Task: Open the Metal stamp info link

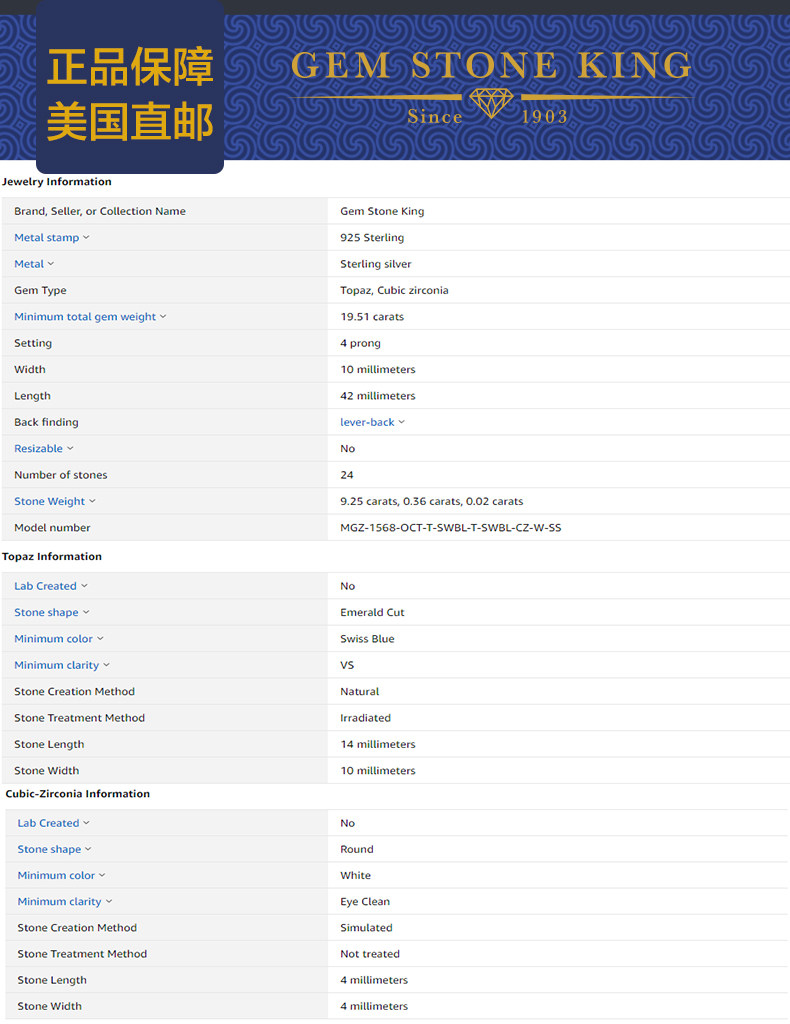Action: point(46,238)
